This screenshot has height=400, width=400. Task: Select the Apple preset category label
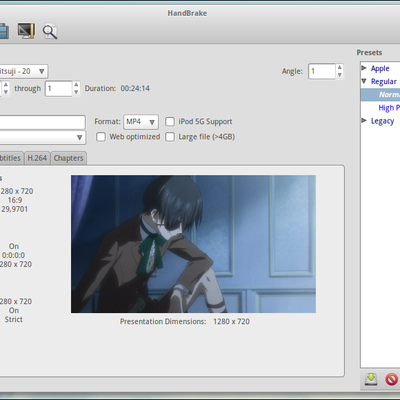point(380,68)
